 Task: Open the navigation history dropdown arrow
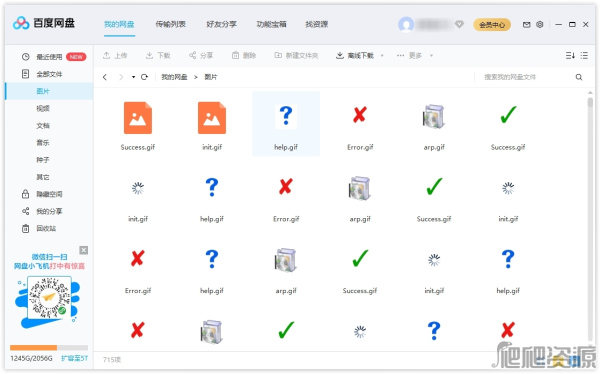tap(133, 77)
